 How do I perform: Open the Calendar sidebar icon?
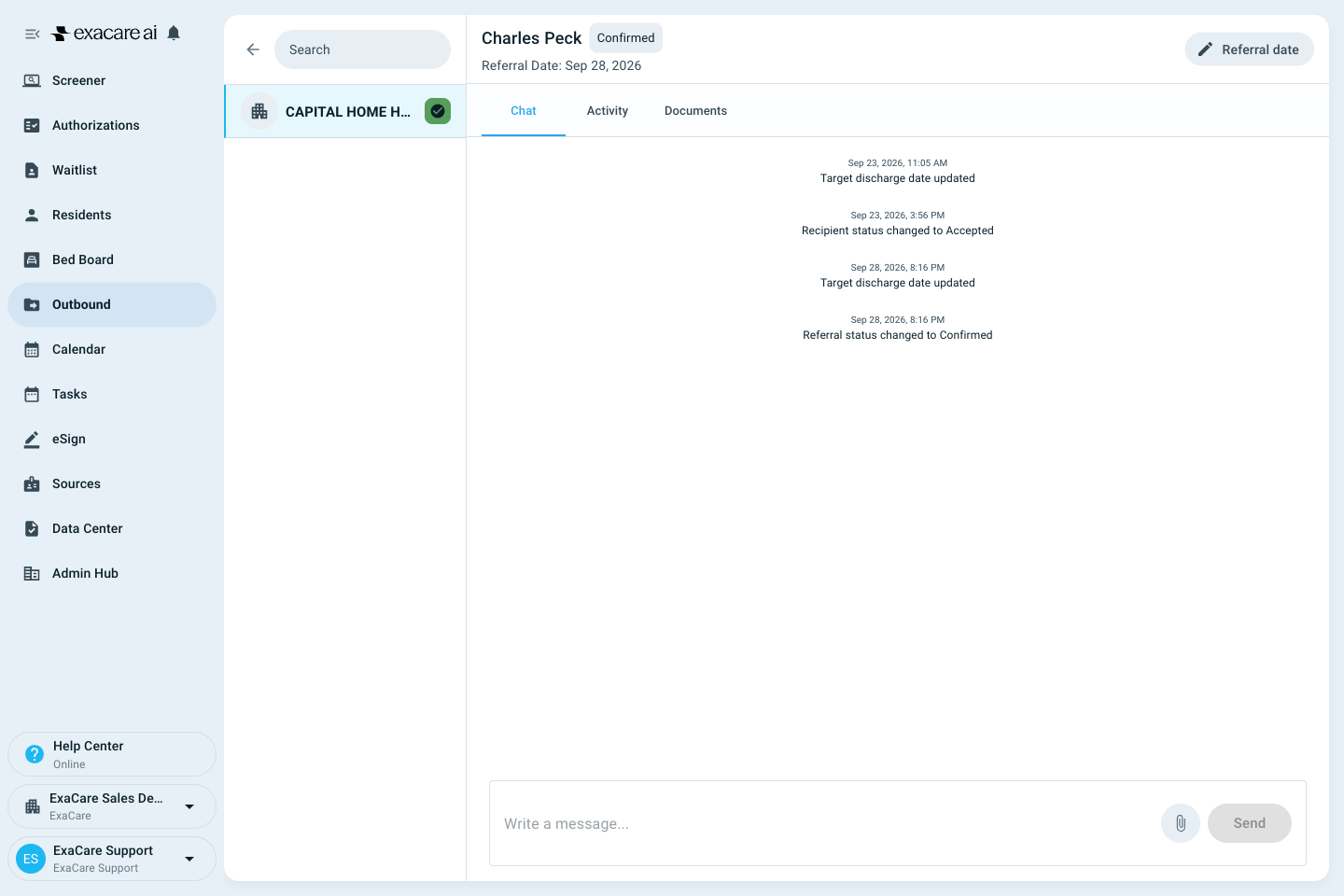point(32,349)
